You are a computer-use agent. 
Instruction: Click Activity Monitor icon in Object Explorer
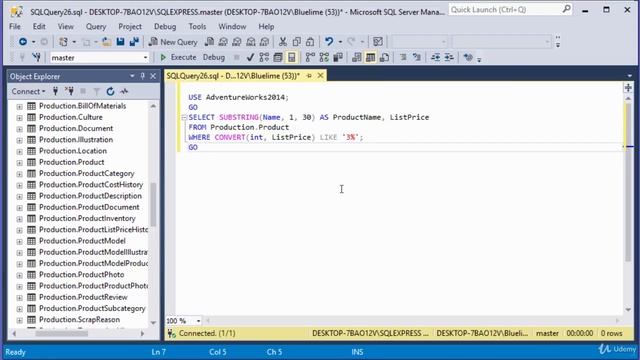(124, 91)
